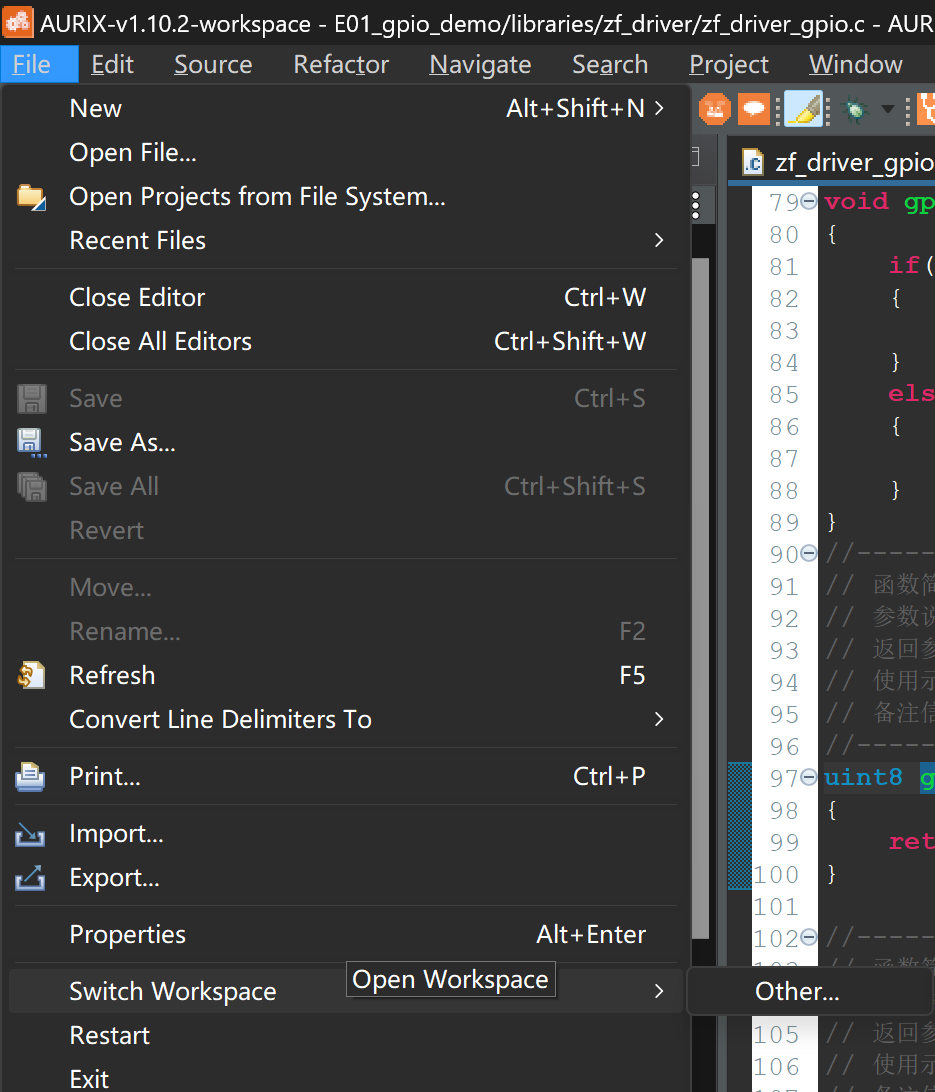Open the Navigate menu

(480, 64)
